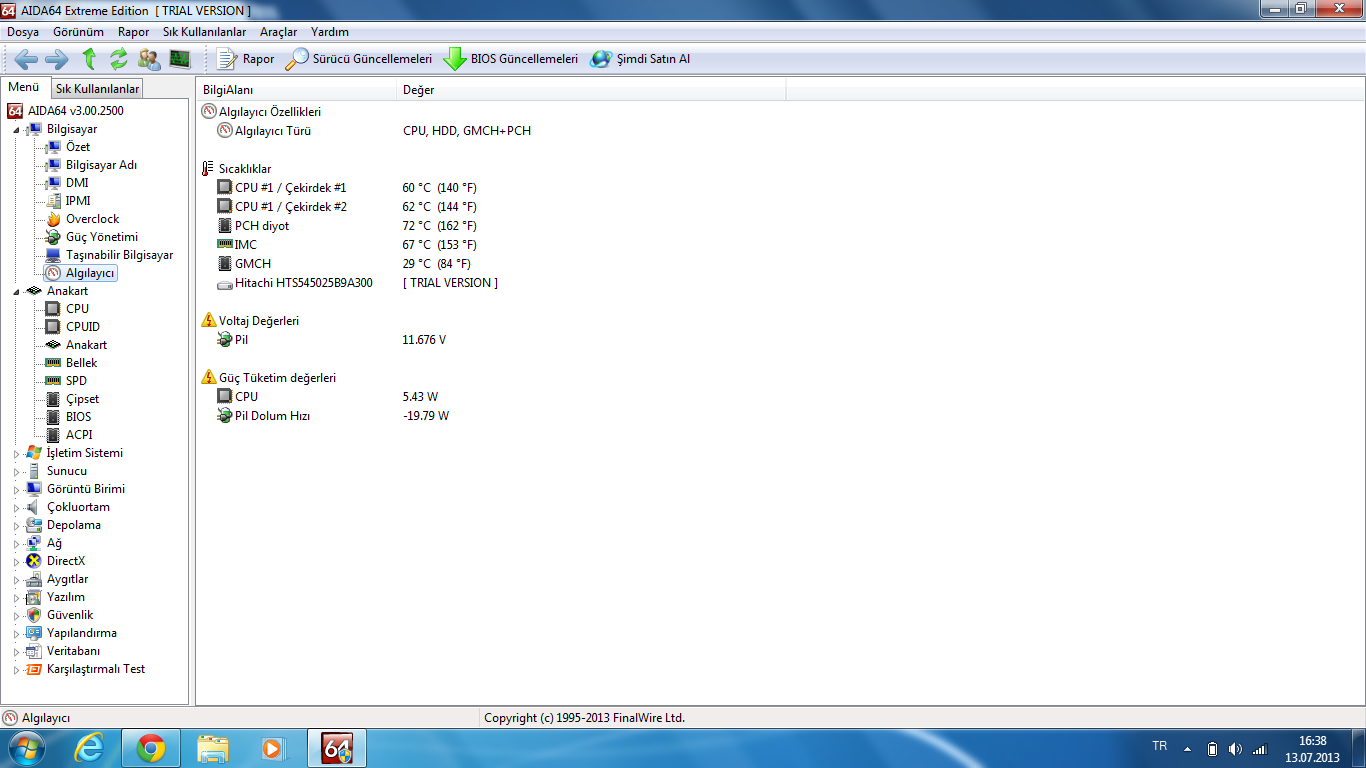1366x768 pixels.
Task: Open the Rapor menu
Action: [x=133, y=32]
